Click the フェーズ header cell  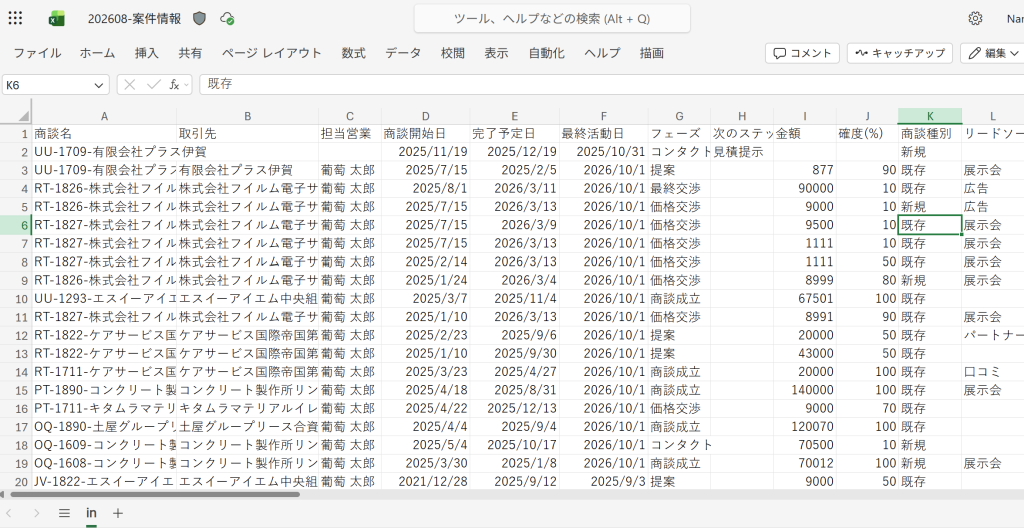[x=679, y=134]
